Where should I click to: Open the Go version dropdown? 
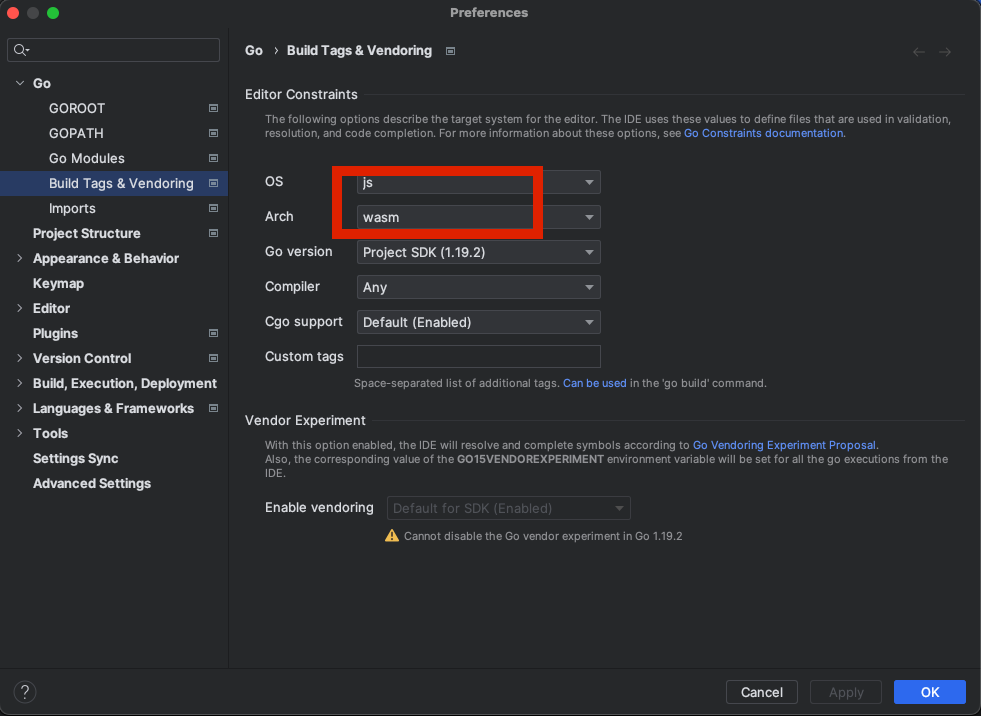point(478,252)
